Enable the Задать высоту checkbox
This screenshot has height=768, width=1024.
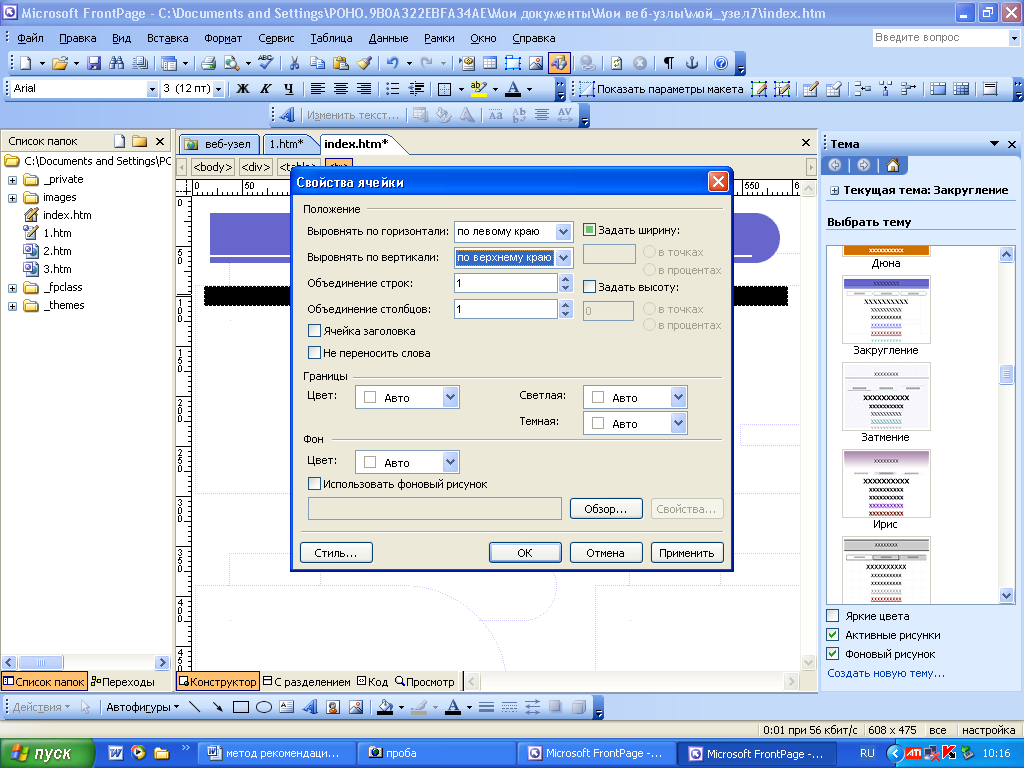pyautogui.click(x=589, y=287)
